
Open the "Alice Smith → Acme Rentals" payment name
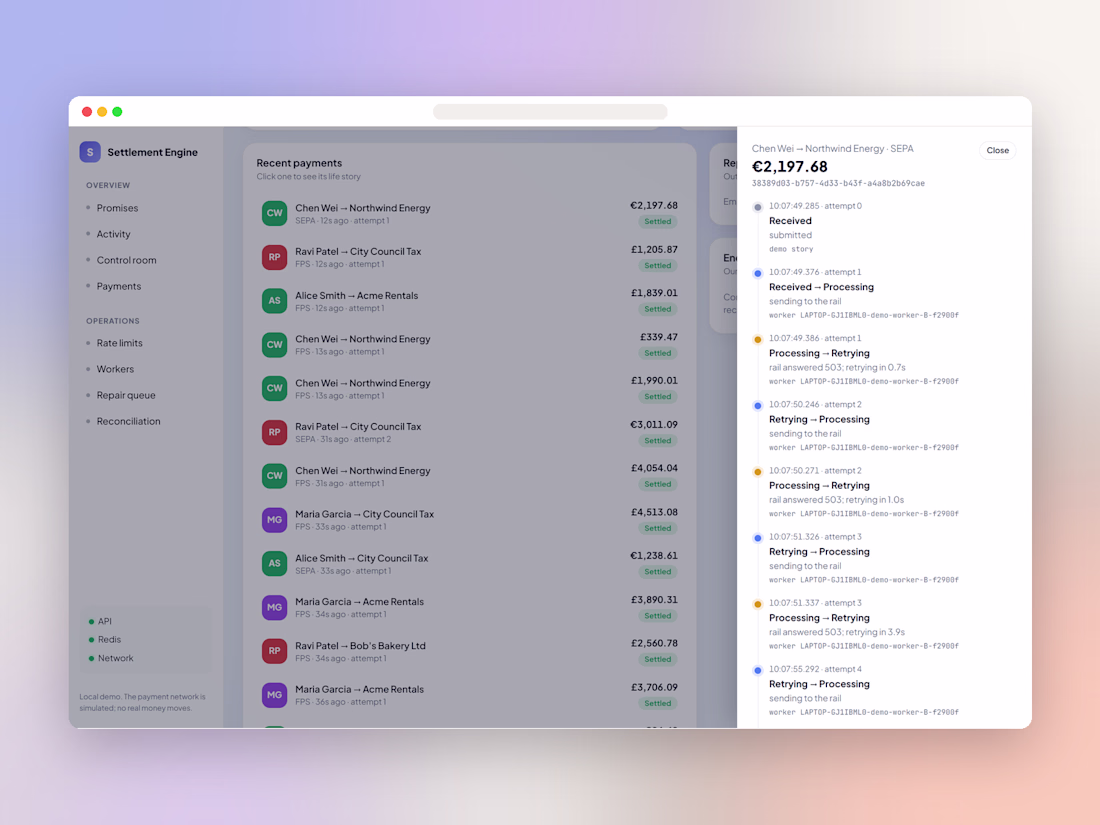(356, 295)
